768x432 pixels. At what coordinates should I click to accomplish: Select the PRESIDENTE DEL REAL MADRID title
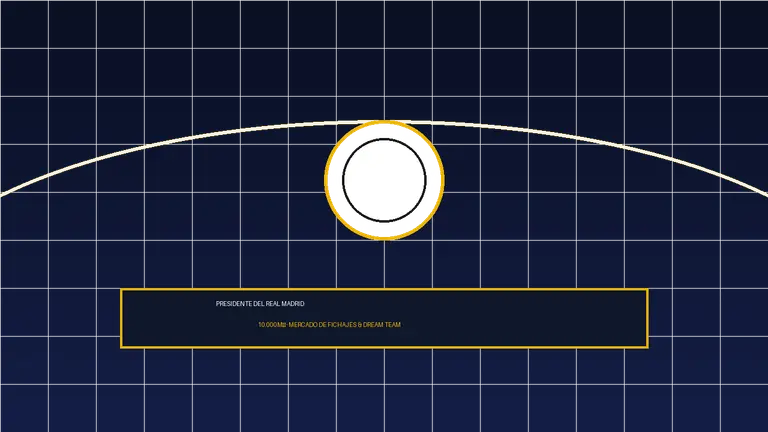260,304
